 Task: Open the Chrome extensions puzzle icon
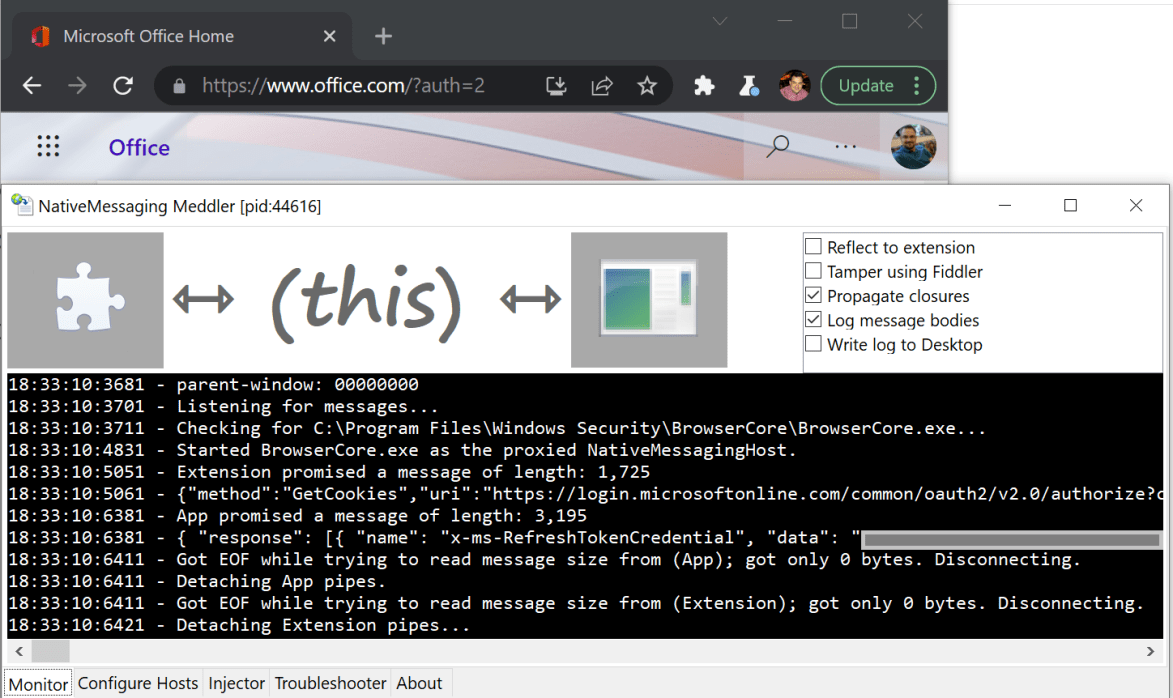(x=704, y=86)
